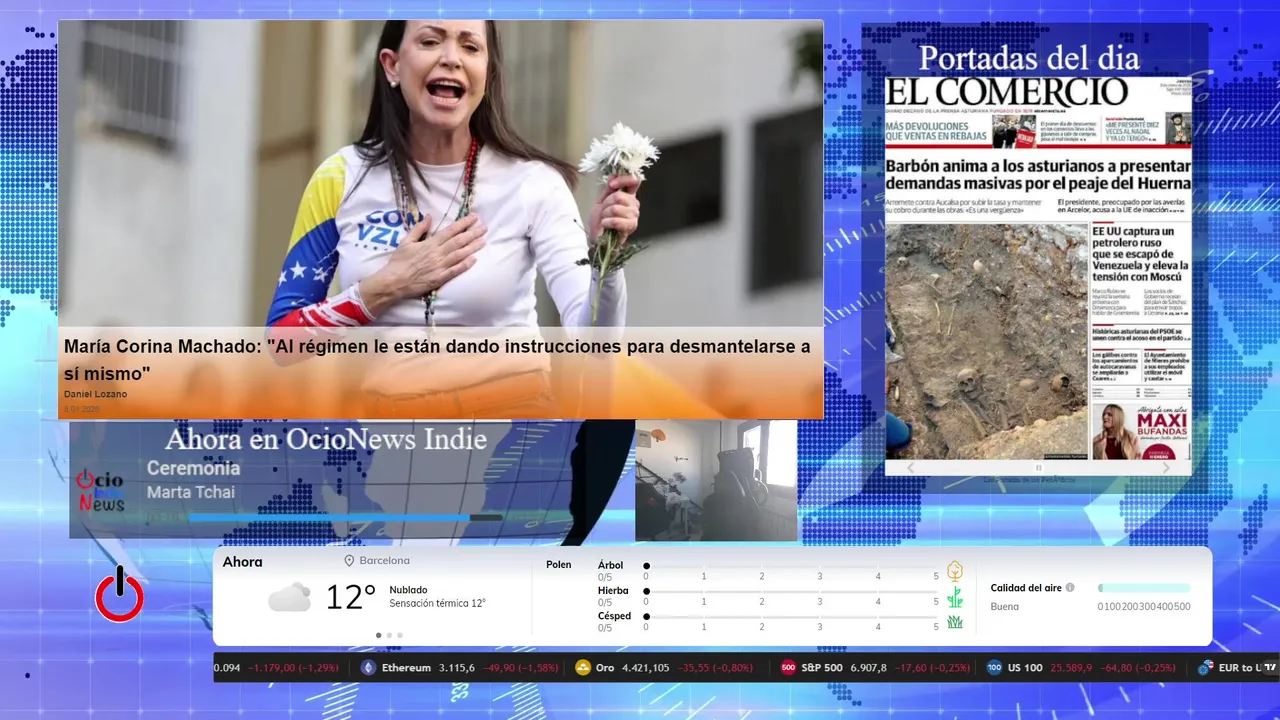
Task: Open the Calidad del aire info icon
Action: click(x=1070, y=588)
